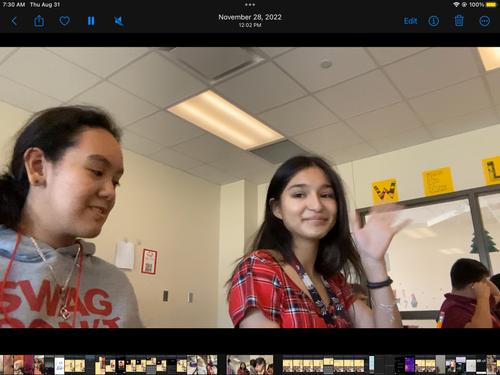Pause the video playback
This screenshot has height=375, width=500.
pyautogui.click(x=91, y=21)
